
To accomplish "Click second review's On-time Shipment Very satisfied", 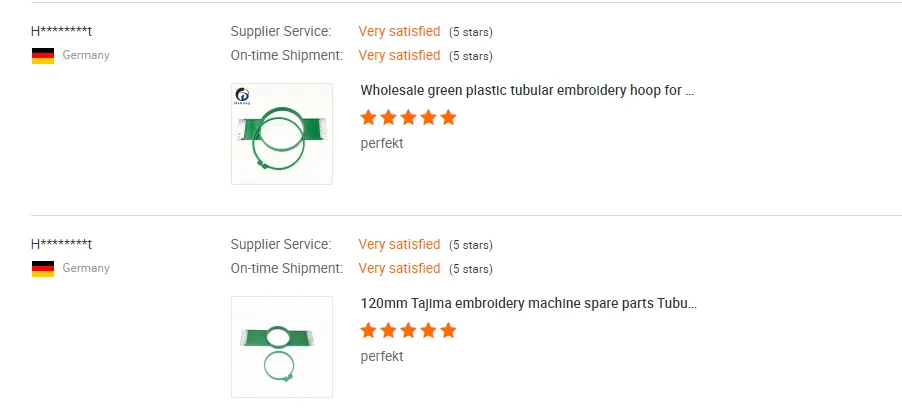I will pyautogui.click(x=399, y=268).
